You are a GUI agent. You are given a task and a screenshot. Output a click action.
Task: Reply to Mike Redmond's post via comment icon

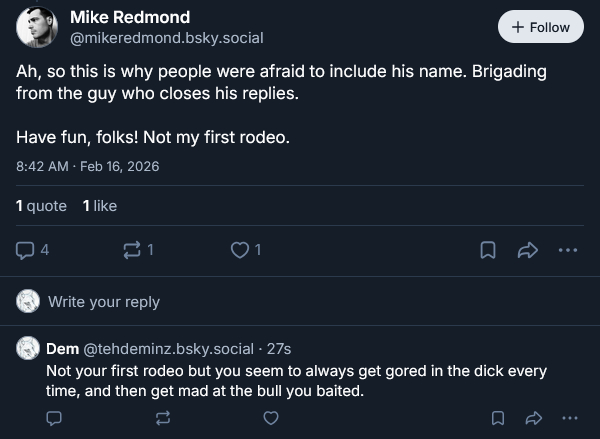[27, 251]
